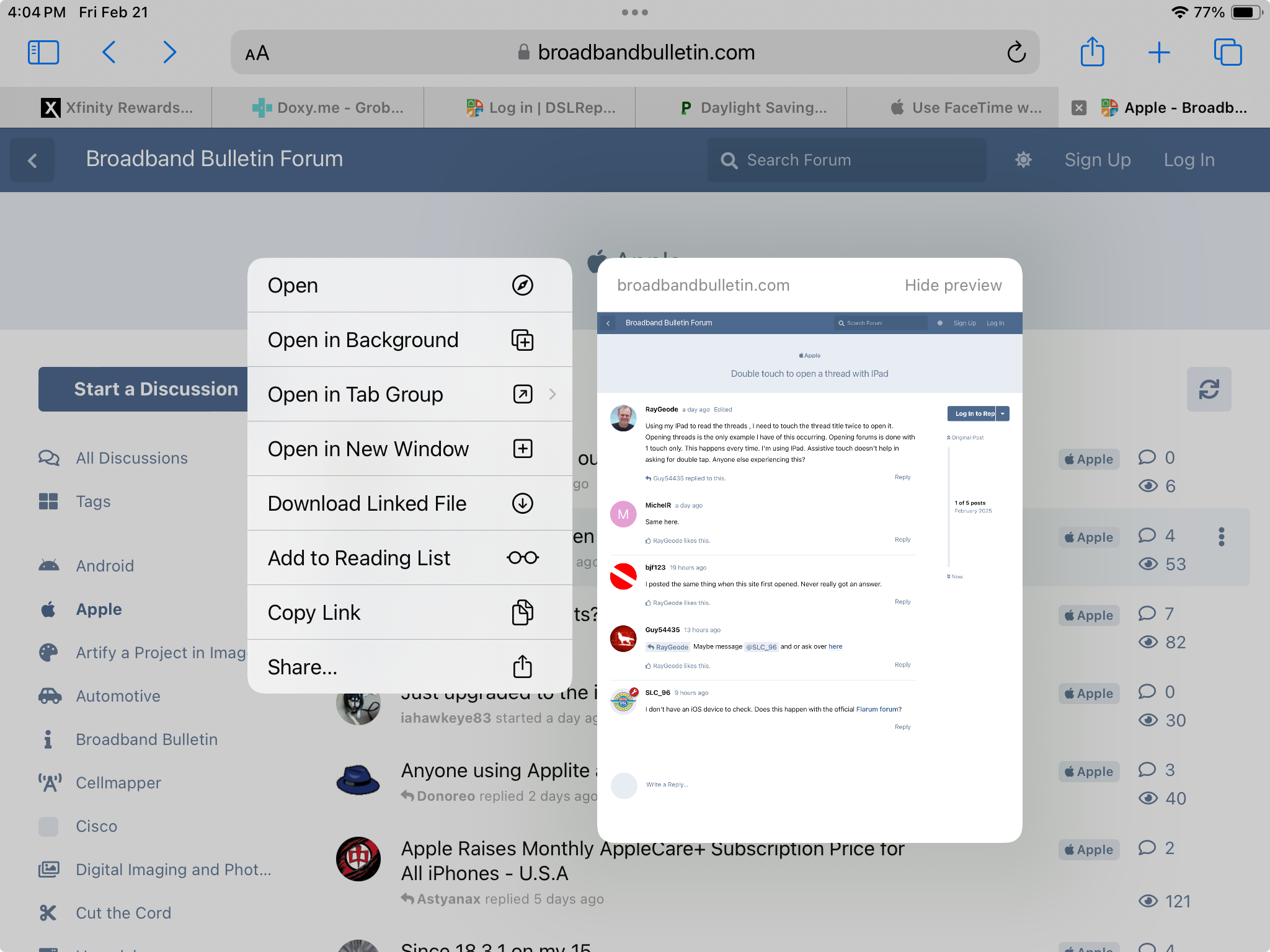Tap the reply count icon showing 7
The width and height of the screenshot is (1270, 952).
[x=1147, y=614]
